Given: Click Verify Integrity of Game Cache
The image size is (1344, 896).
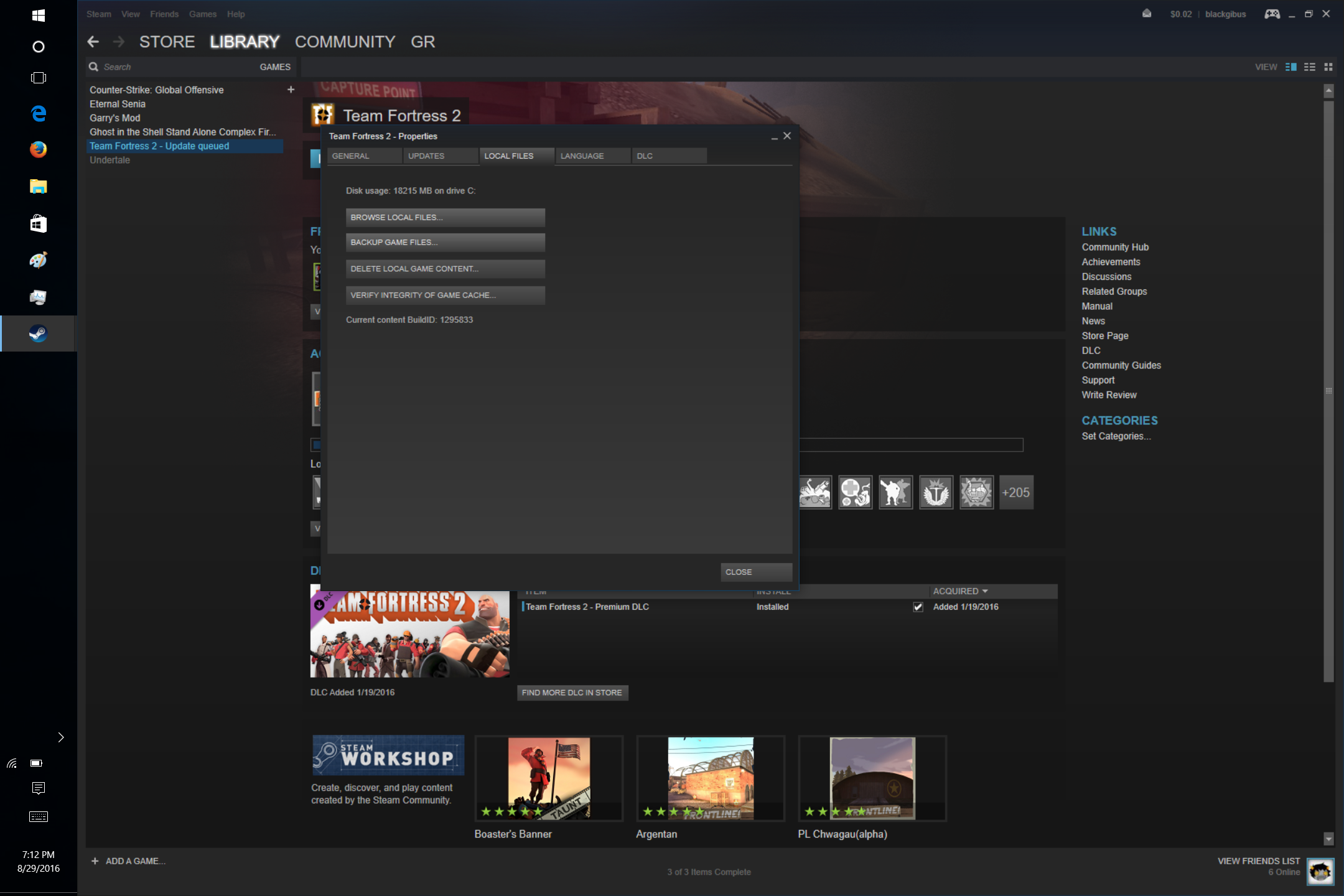Looking at the screenshot, I should click(445, 295).
